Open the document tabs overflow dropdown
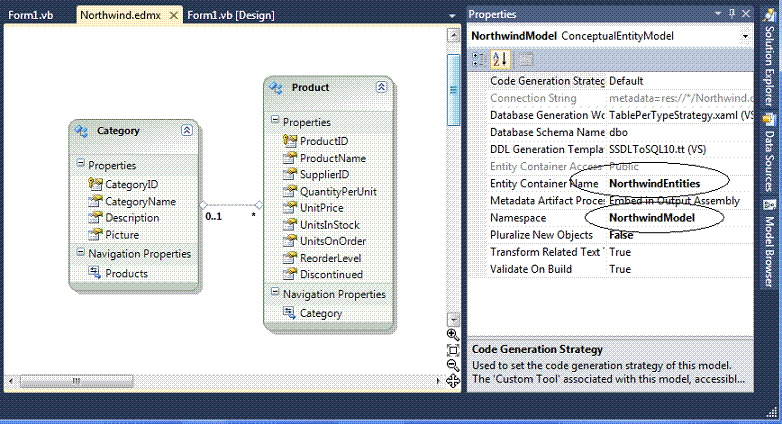Image resolution: width=782 pixels, height=425 pixels. [x=452, y=16]
